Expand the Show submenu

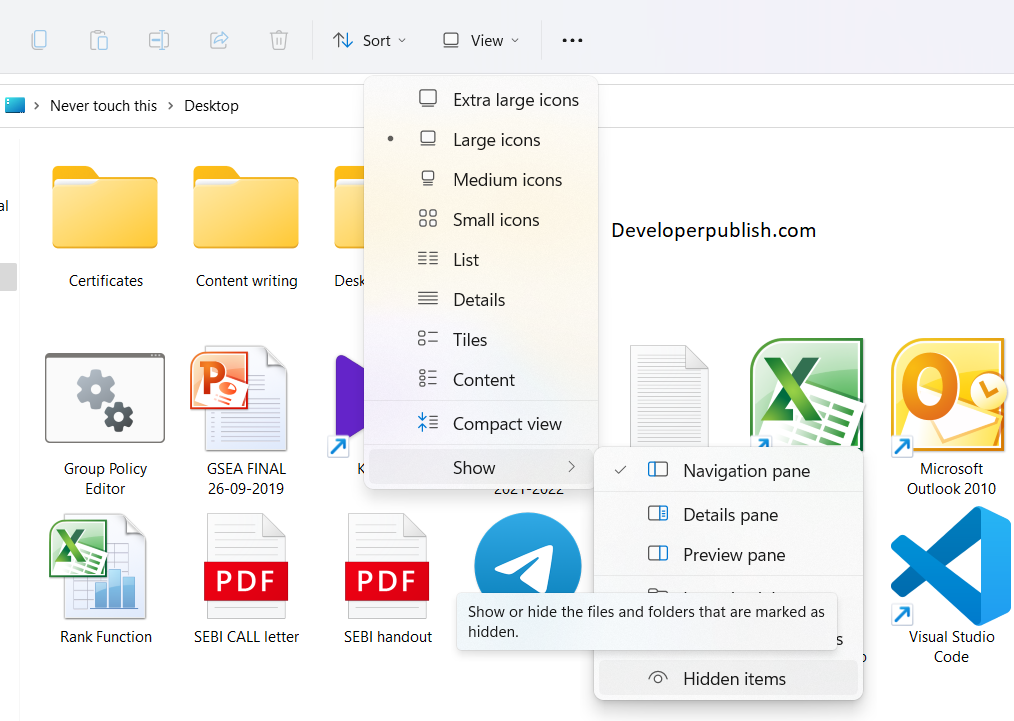(481, 468)
